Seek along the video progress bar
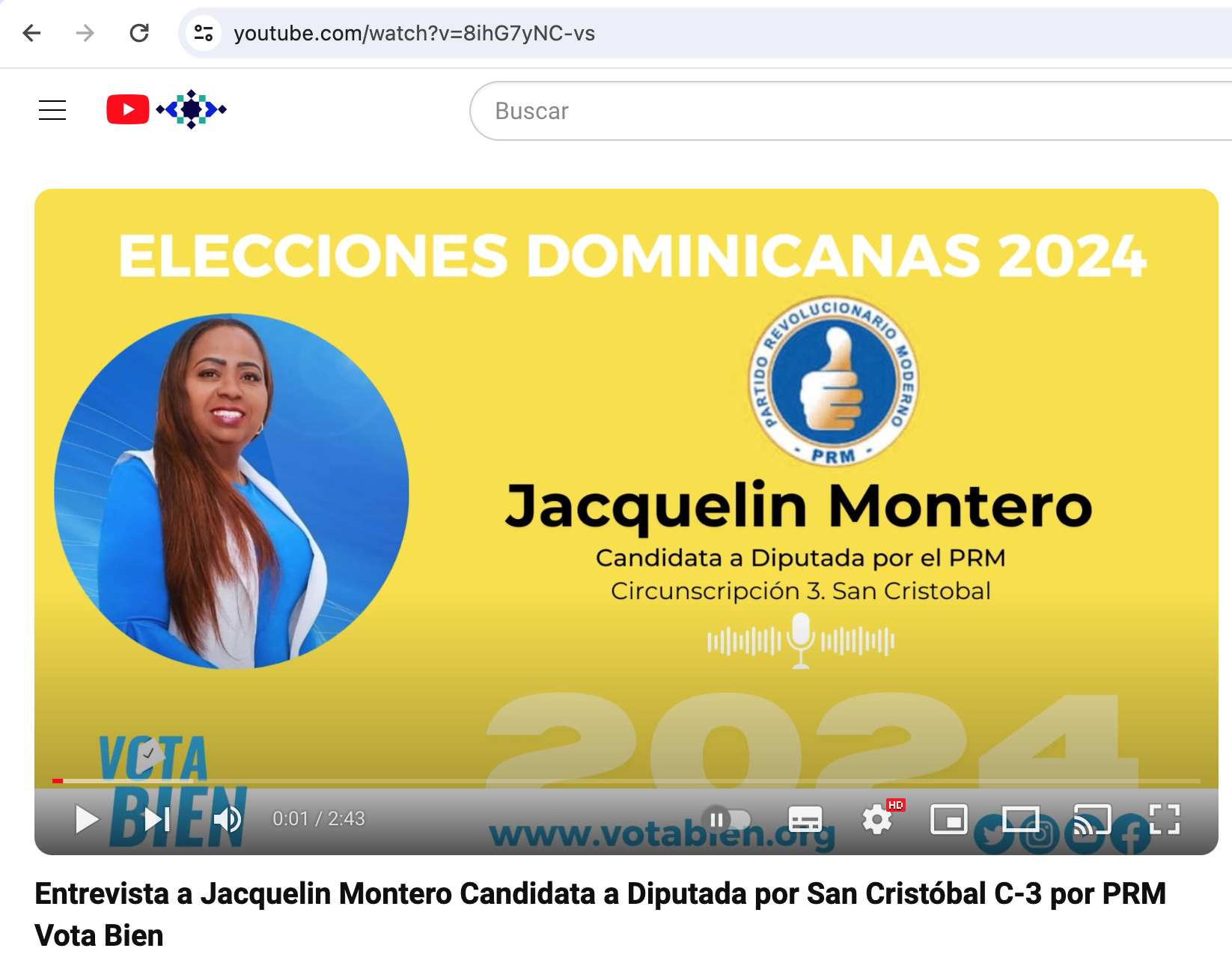The width and height of the screenshot is (1232, 969). point(626,781)
